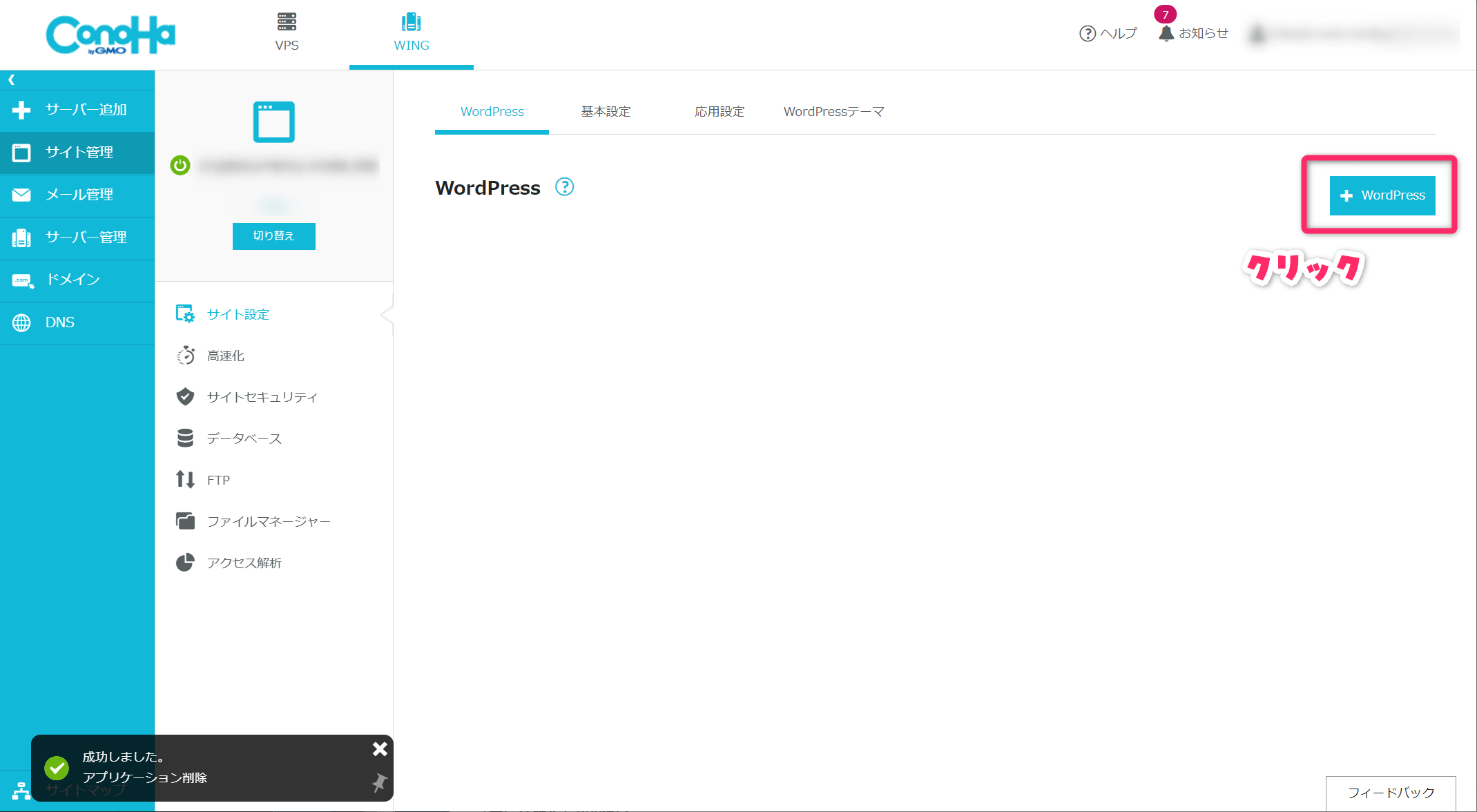1477x812 pixels.
Task: Pin the success notification toast
Action: click(x=379, y=782)
